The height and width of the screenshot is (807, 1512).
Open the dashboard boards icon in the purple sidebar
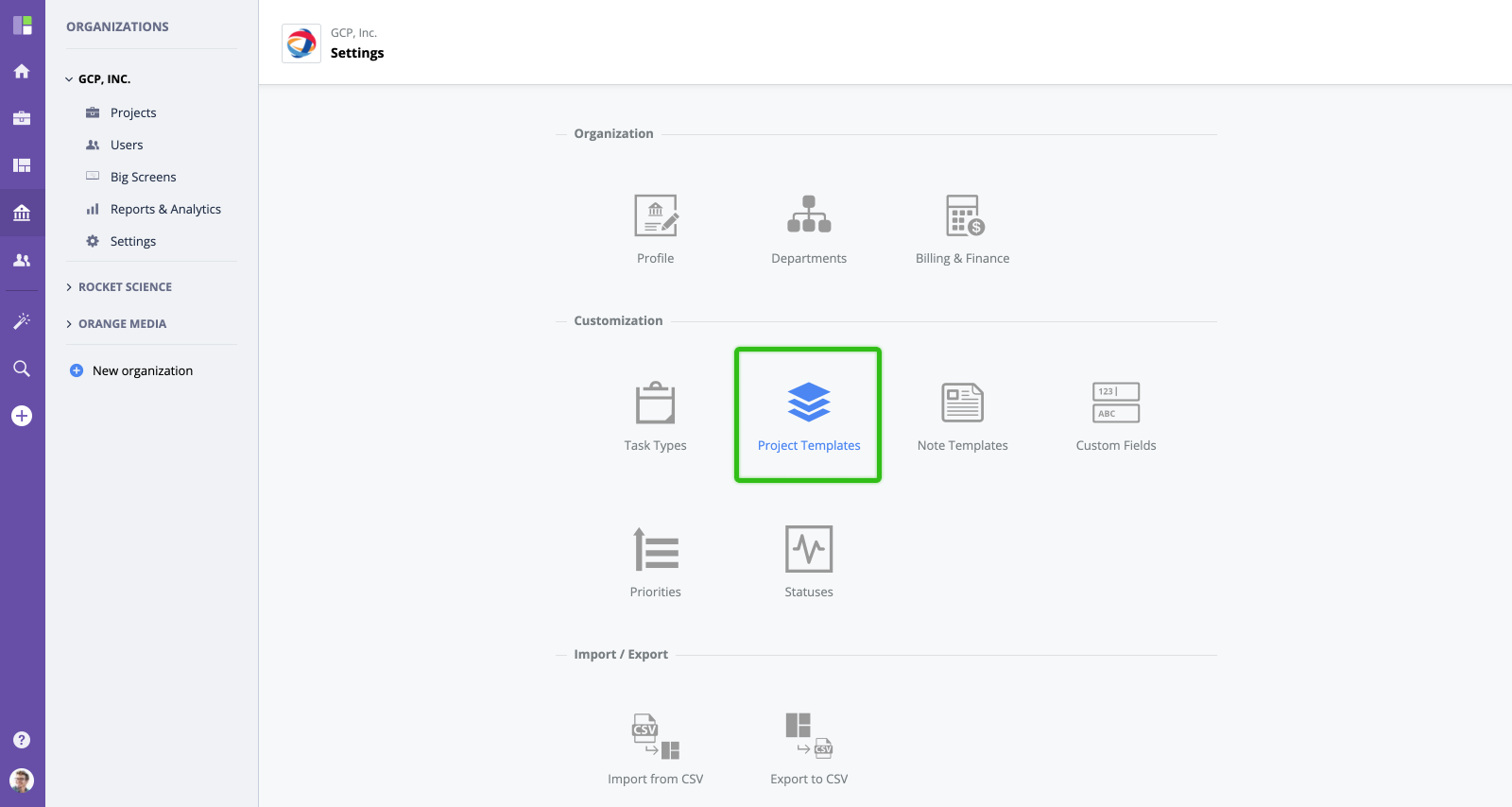[22, 165]
